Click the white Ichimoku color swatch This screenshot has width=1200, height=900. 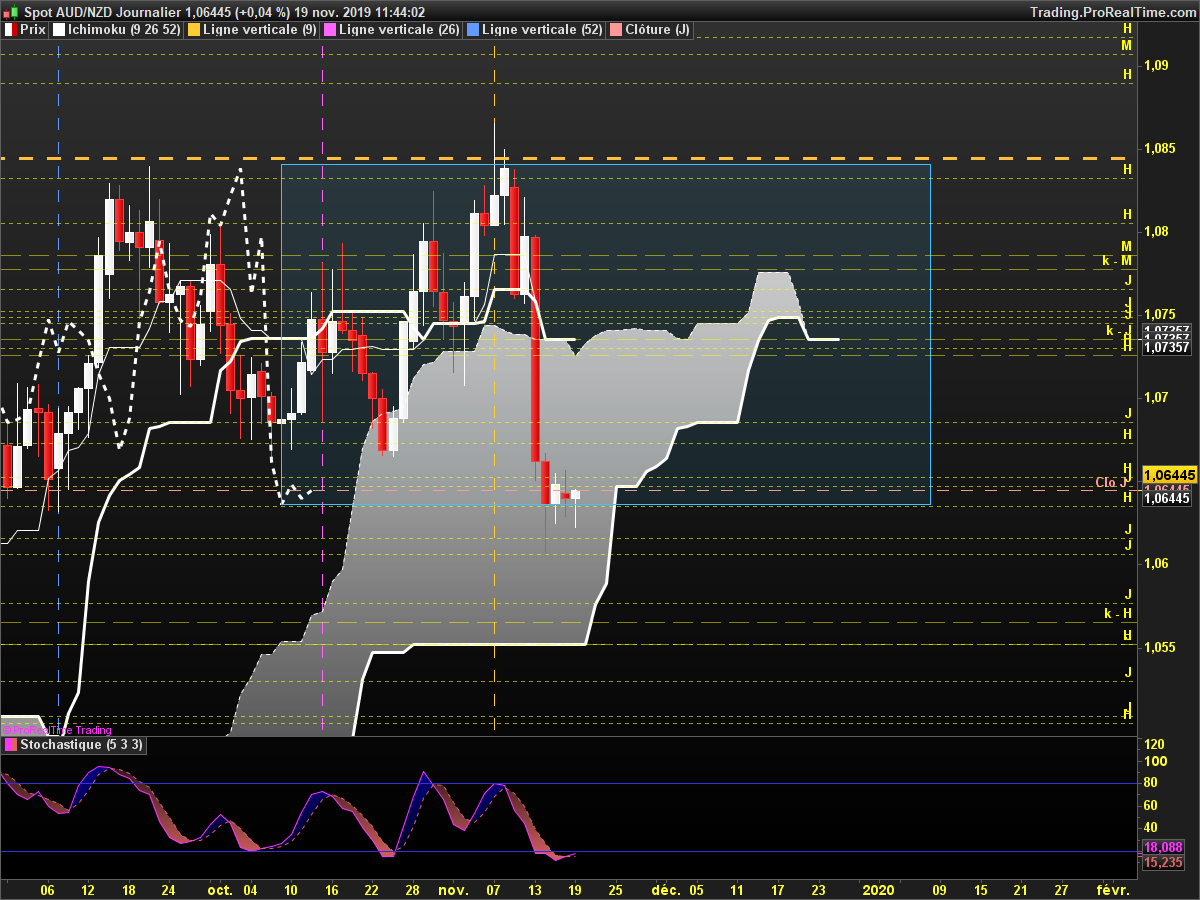pos(59,30)
